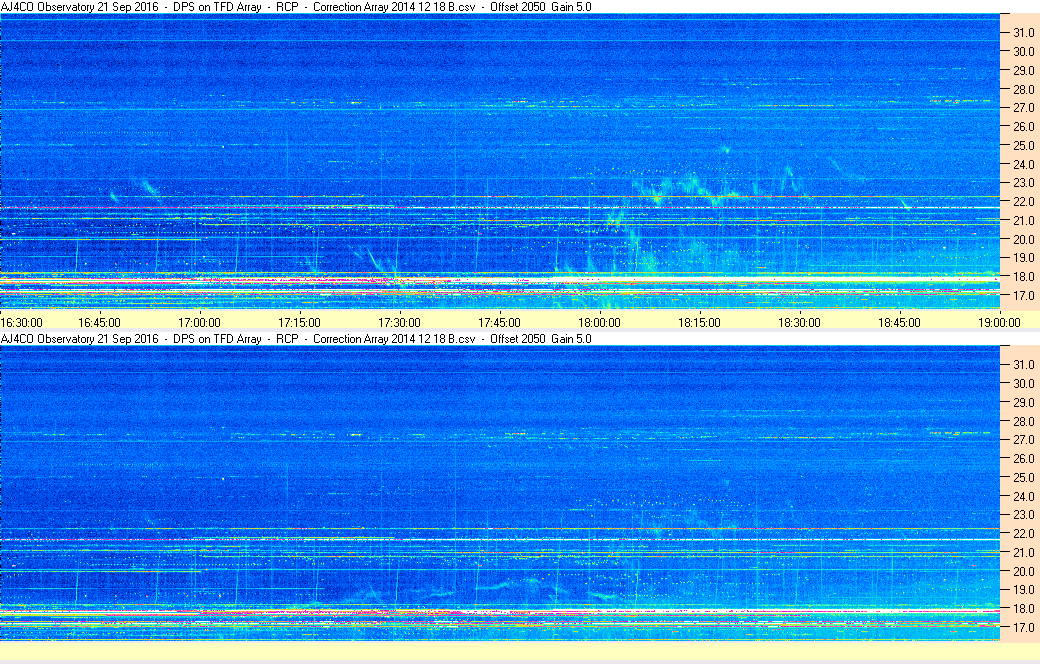The width and height of the screenshot is (1040, 664).
Task: Click the 17:15:00 time axis label
Action: tap(299, 322)
